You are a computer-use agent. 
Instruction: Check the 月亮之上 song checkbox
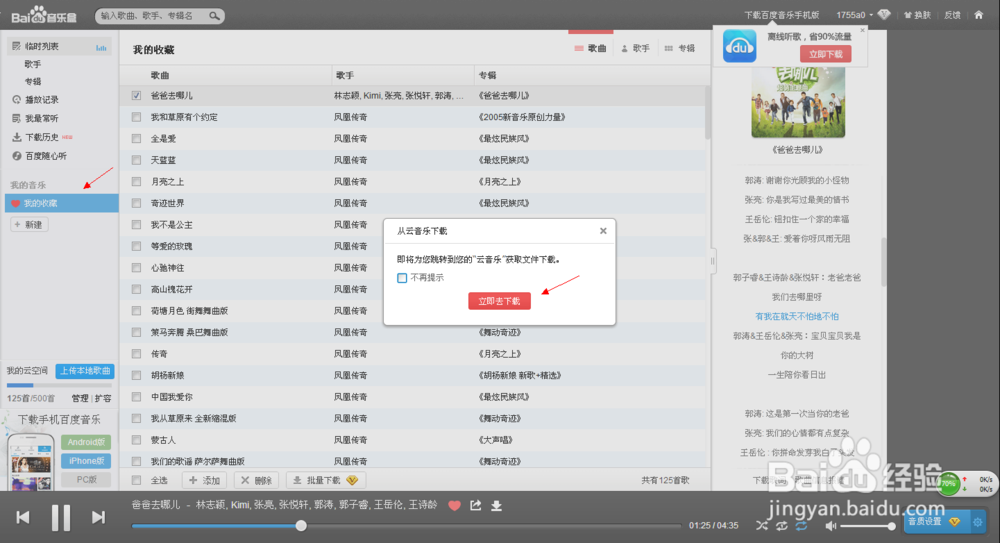(136, 182)
